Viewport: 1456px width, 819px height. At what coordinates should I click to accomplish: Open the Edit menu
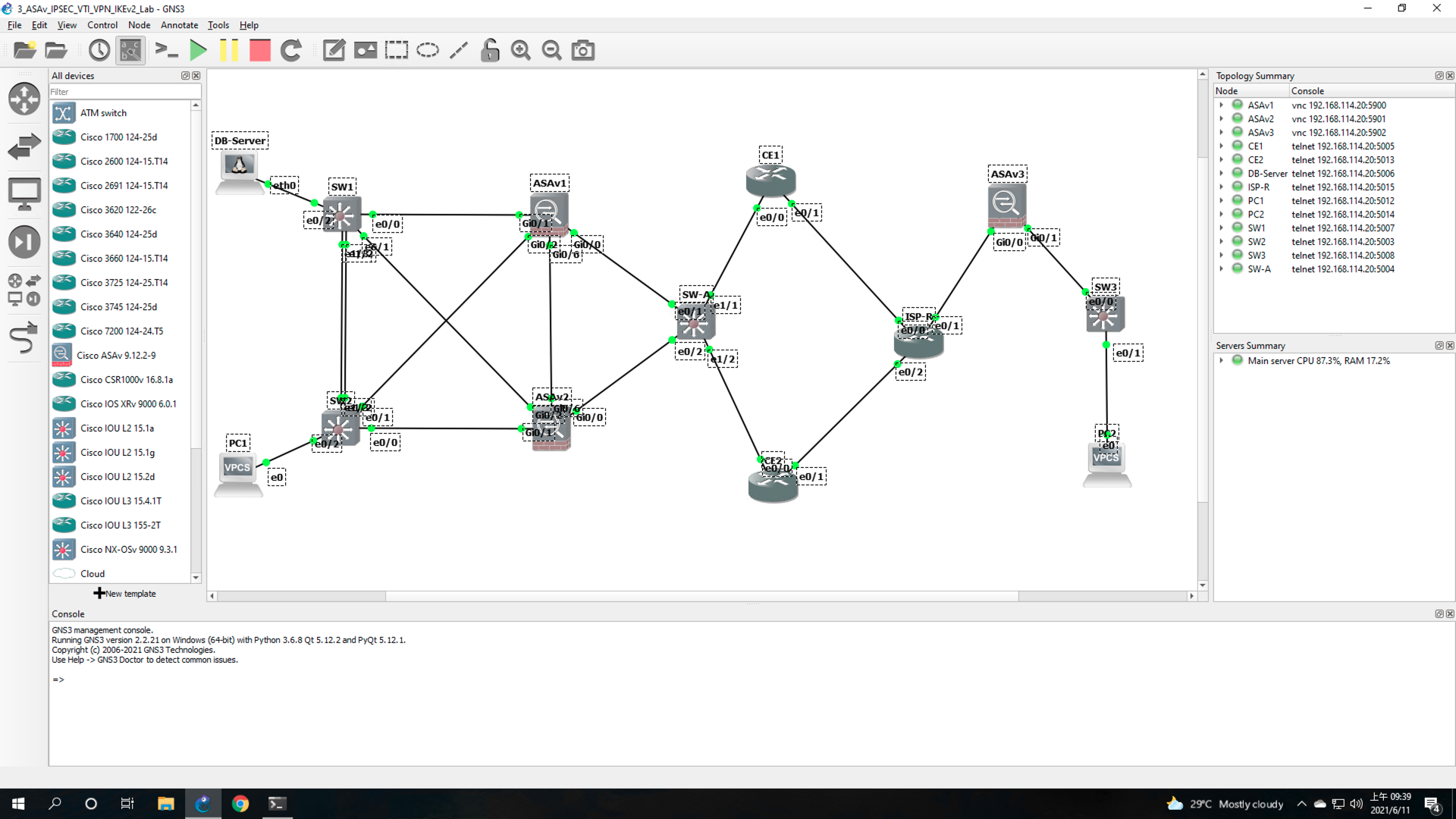click(x=39, y=25)
